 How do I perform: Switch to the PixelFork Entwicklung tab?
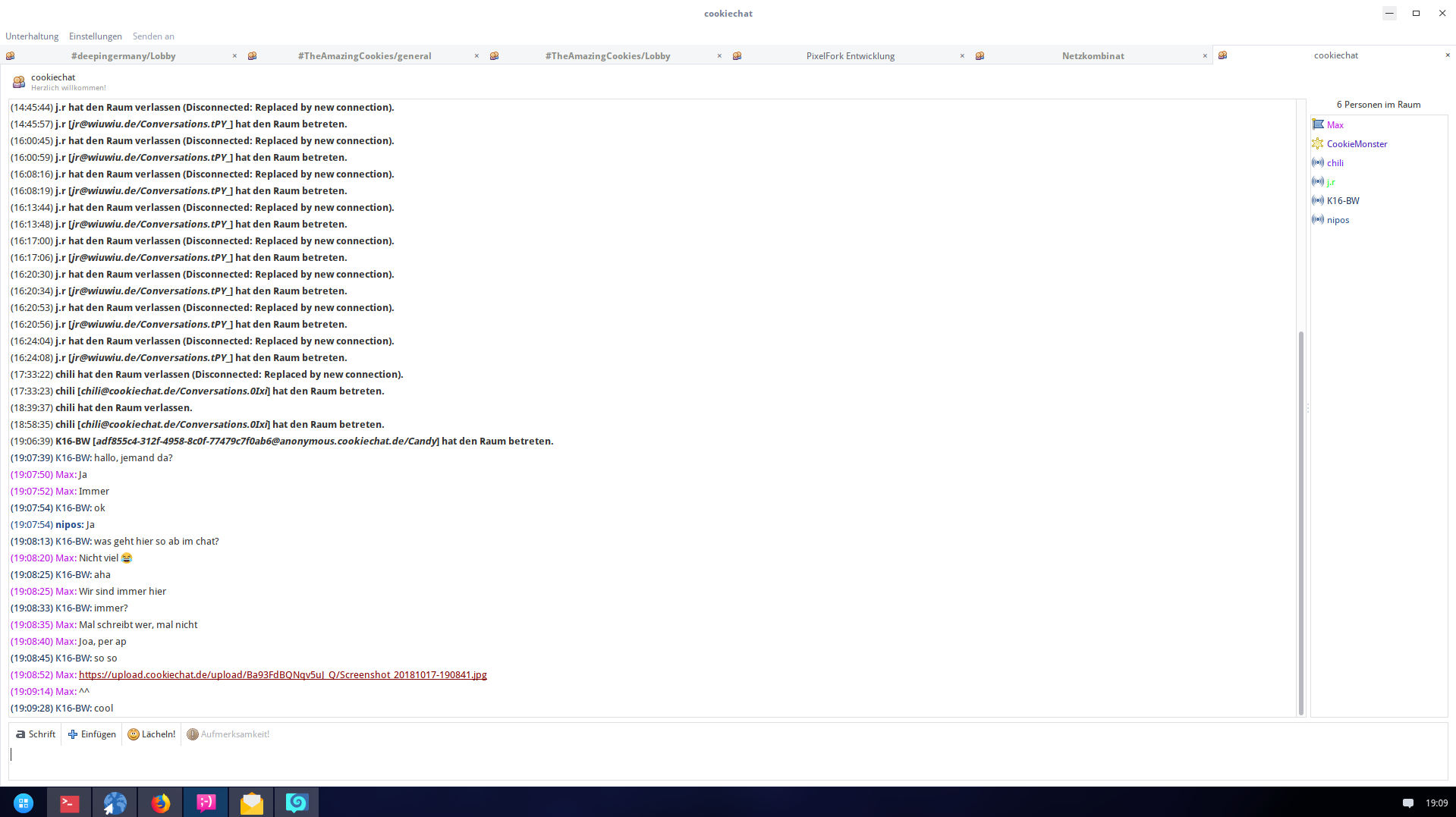point(850,56)
